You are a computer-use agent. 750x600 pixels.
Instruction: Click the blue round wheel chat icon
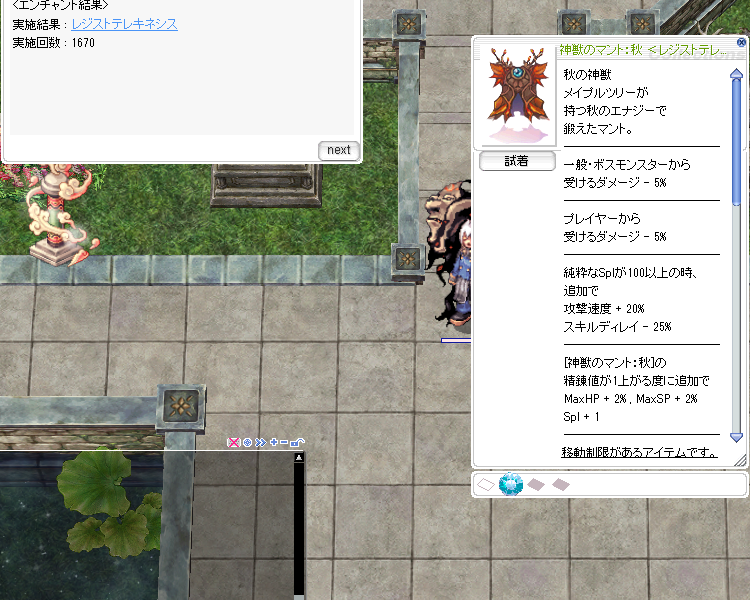[247, 442]
